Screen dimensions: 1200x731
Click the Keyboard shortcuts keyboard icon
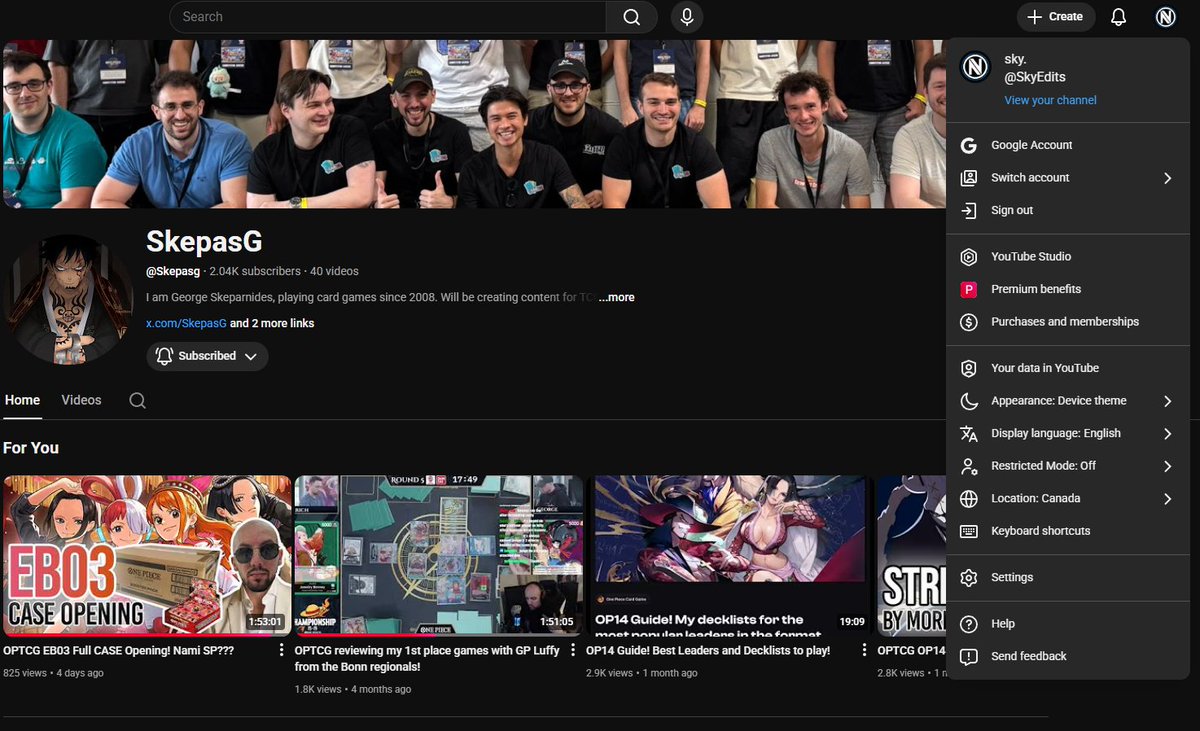(968, 531)
